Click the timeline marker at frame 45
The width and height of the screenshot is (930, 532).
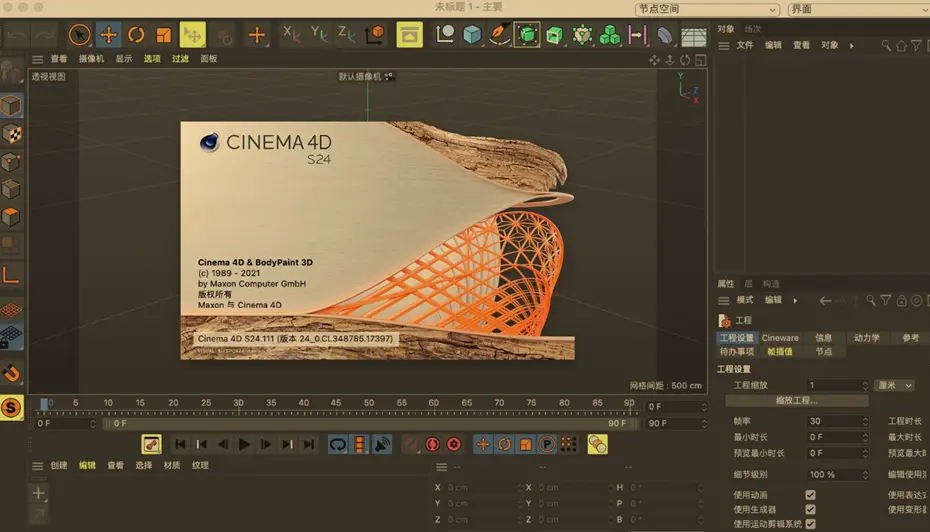click(x=336, y=403)
